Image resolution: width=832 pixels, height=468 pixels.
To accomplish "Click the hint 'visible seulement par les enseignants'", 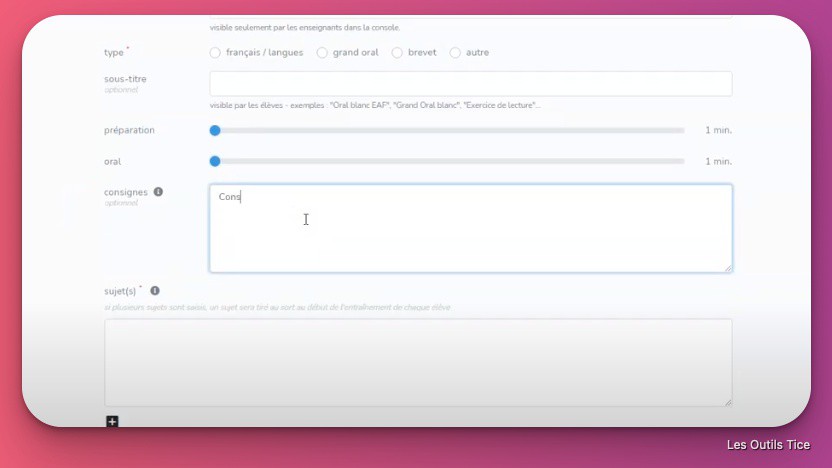I will 305,28.
